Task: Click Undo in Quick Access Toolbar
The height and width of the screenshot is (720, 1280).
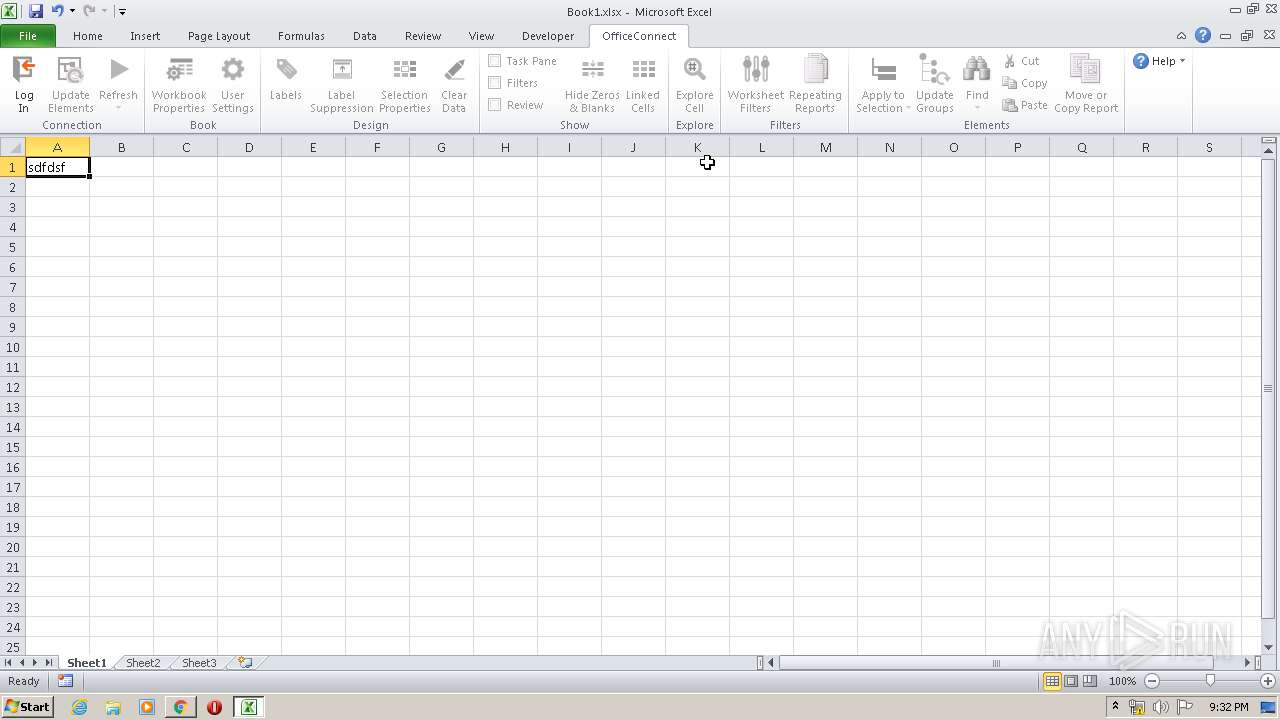Action: [57, 11]
